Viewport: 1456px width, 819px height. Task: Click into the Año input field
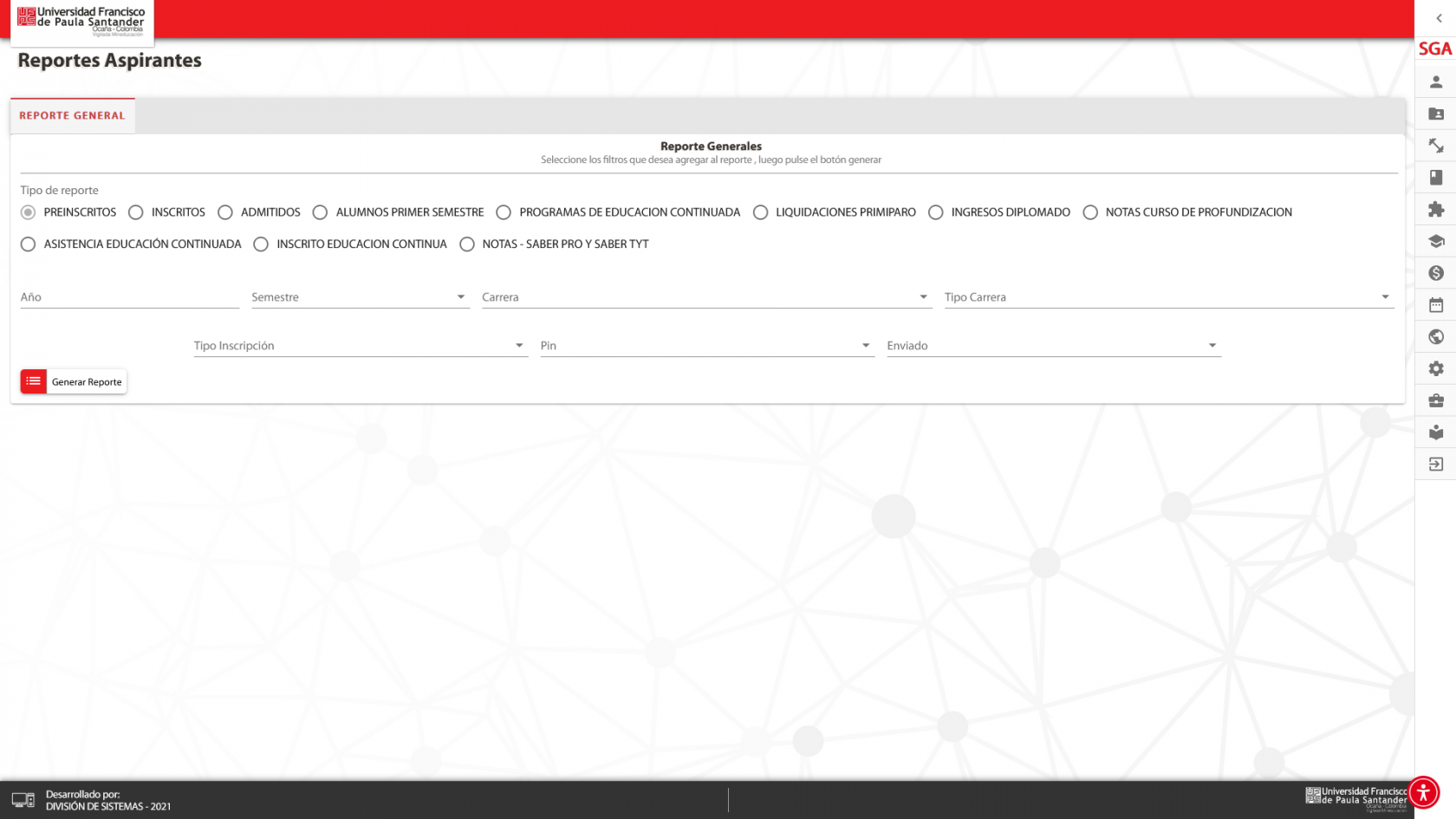[129, 297]
